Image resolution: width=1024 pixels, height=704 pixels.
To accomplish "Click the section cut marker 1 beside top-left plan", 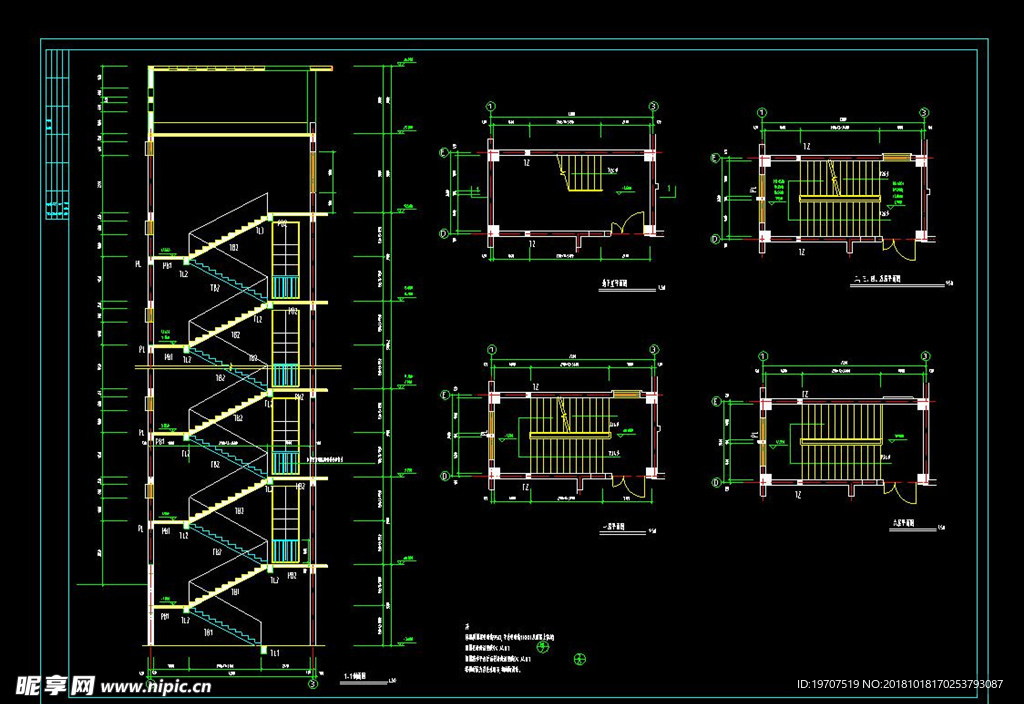I will click(668, 187).
